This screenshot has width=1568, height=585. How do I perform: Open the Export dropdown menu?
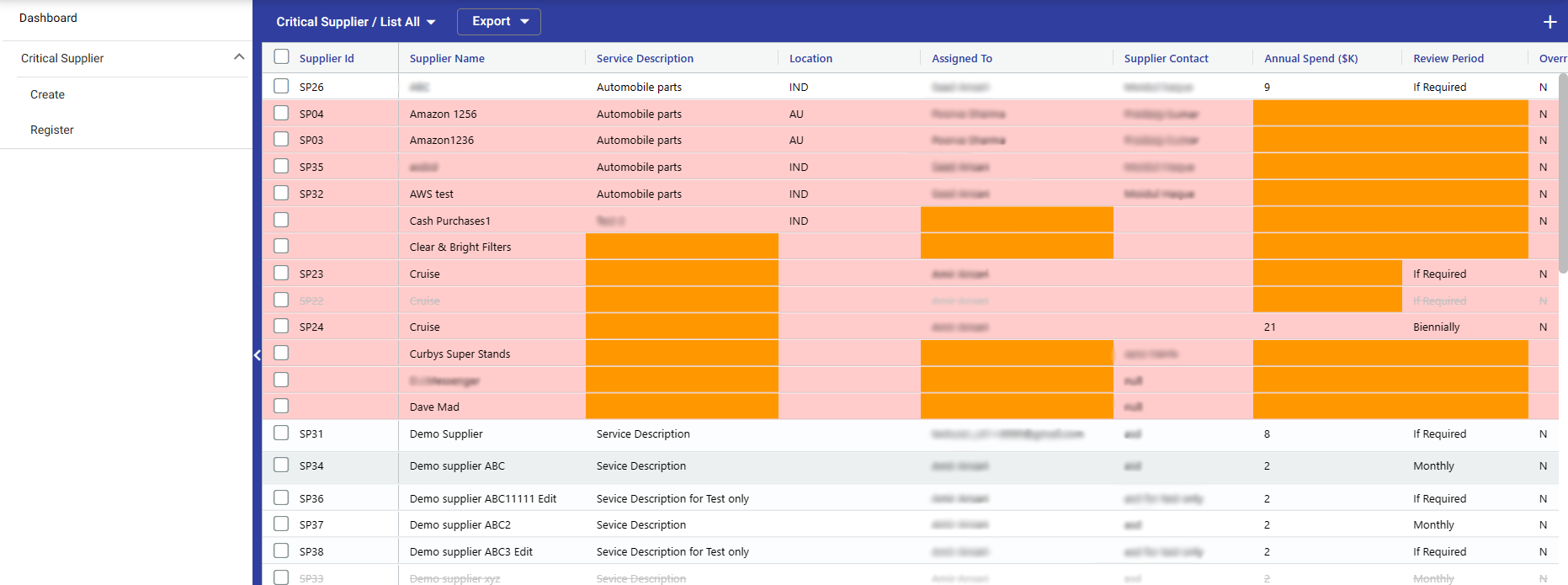tap(499, 22)
